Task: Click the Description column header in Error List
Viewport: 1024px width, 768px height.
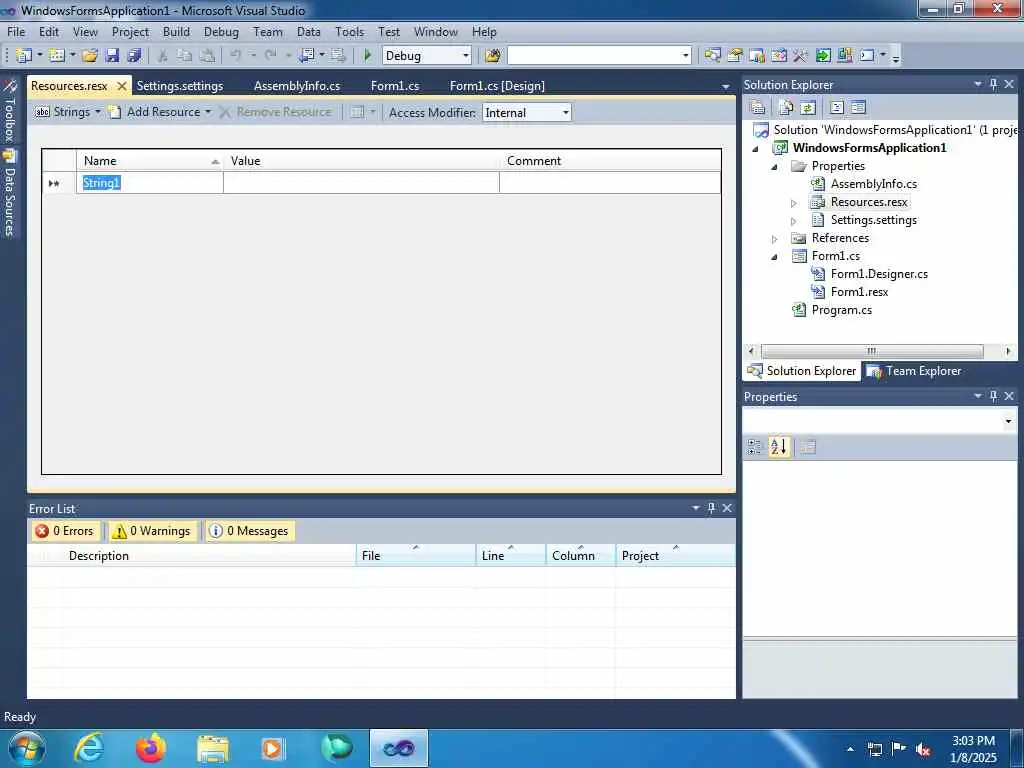Action: [210, 556]
